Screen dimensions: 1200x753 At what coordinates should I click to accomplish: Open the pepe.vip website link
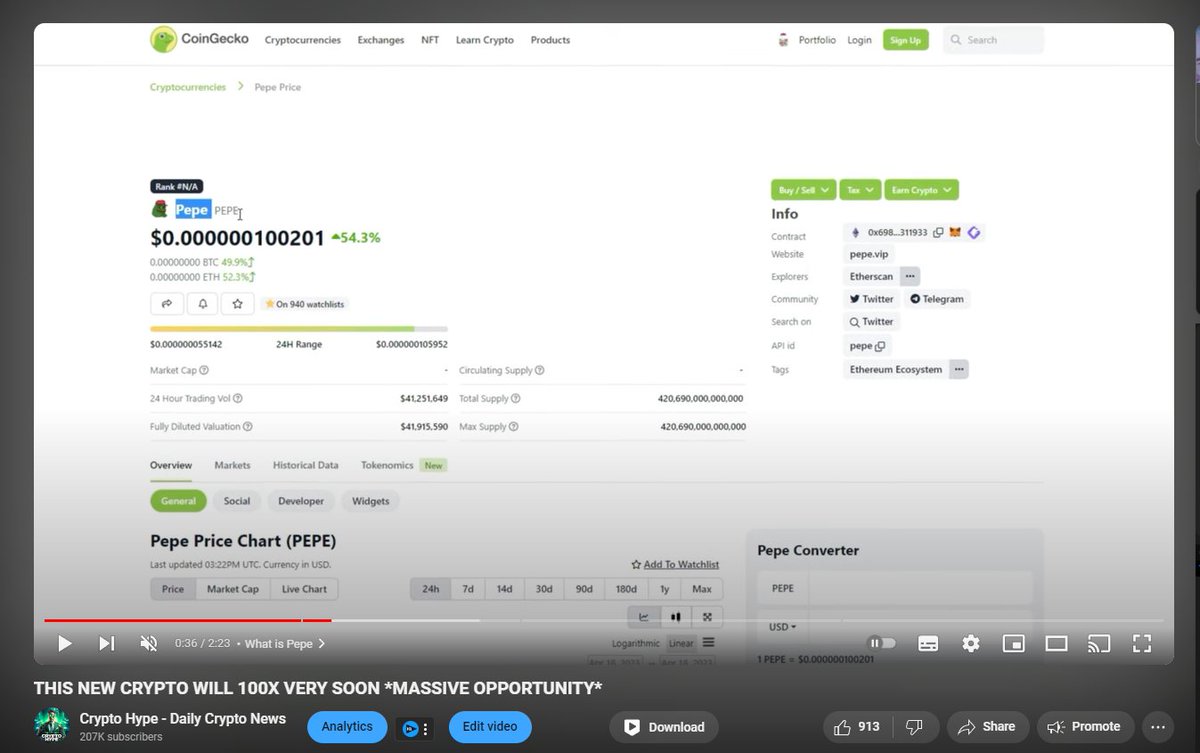tap(868, 255)
